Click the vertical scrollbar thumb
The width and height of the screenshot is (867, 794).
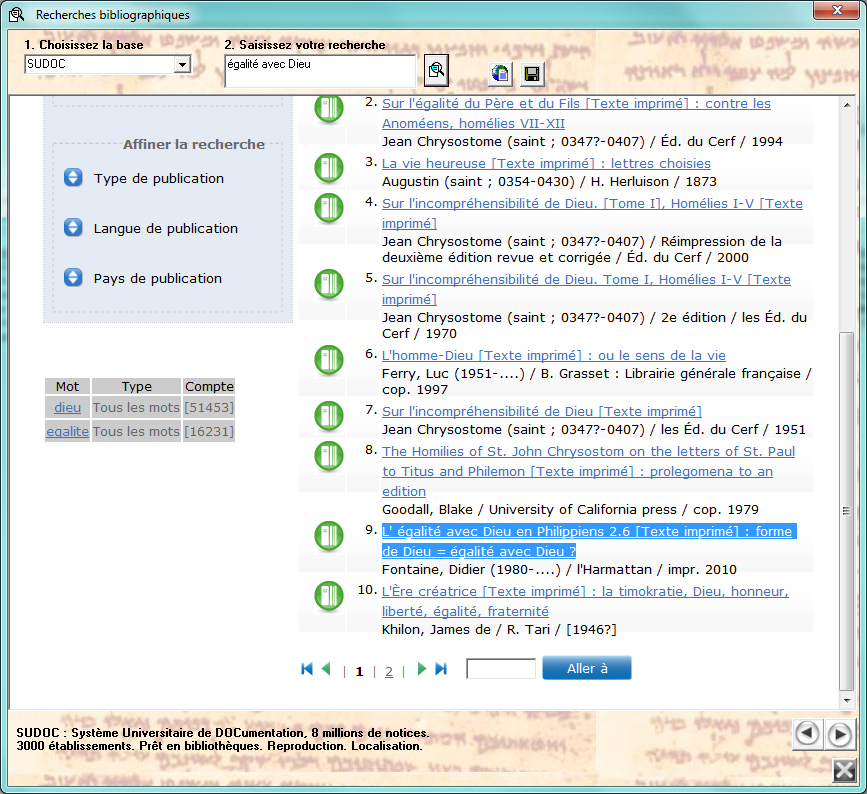(x=847, y=511)
